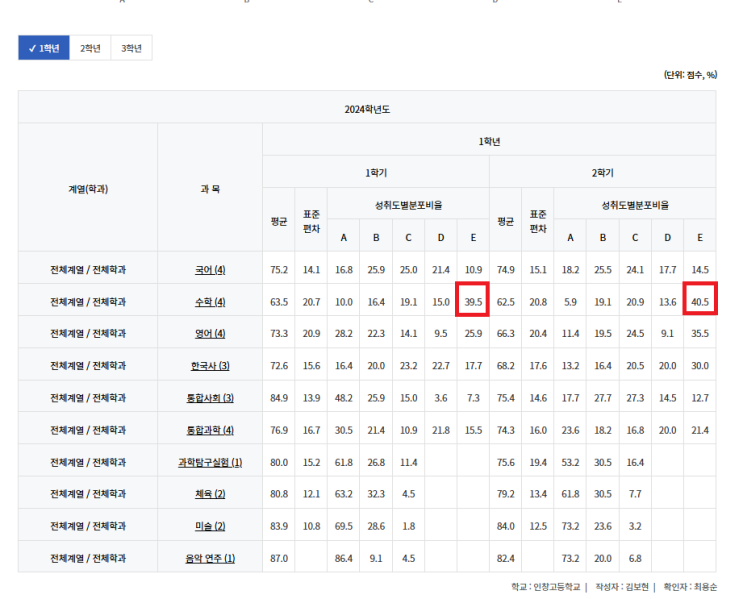Open the 영어 (4) subject link

click(x=210, y=334)
